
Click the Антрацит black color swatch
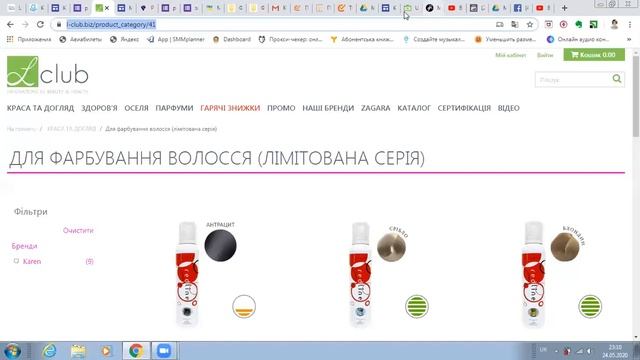coord(220,246)
